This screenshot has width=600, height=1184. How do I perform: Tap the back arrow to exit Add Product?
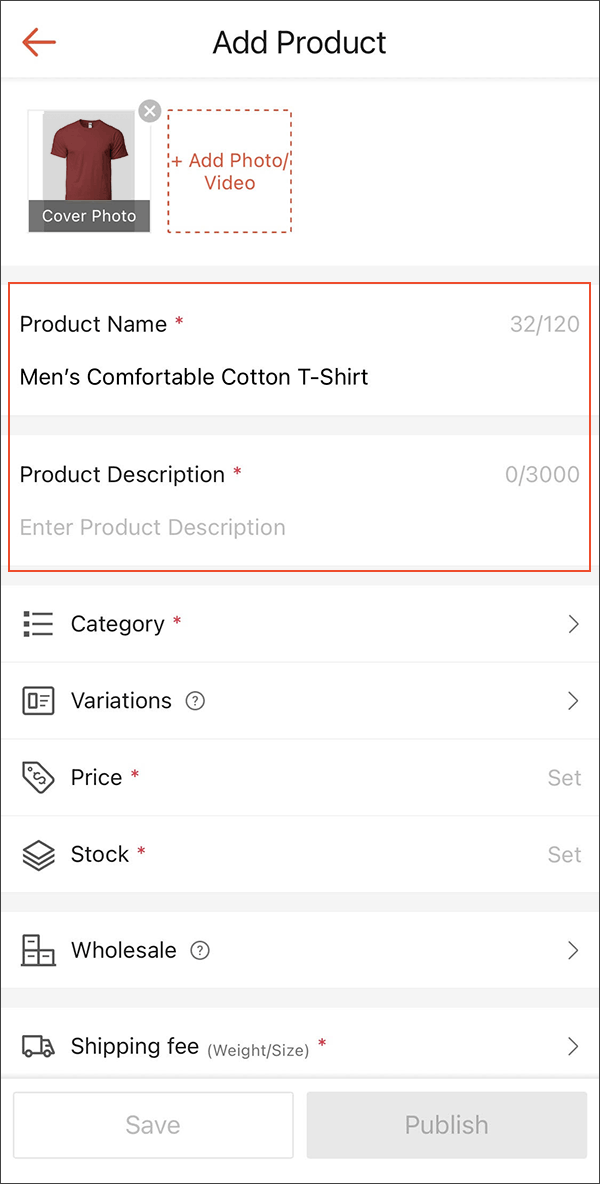coord(38,42)
